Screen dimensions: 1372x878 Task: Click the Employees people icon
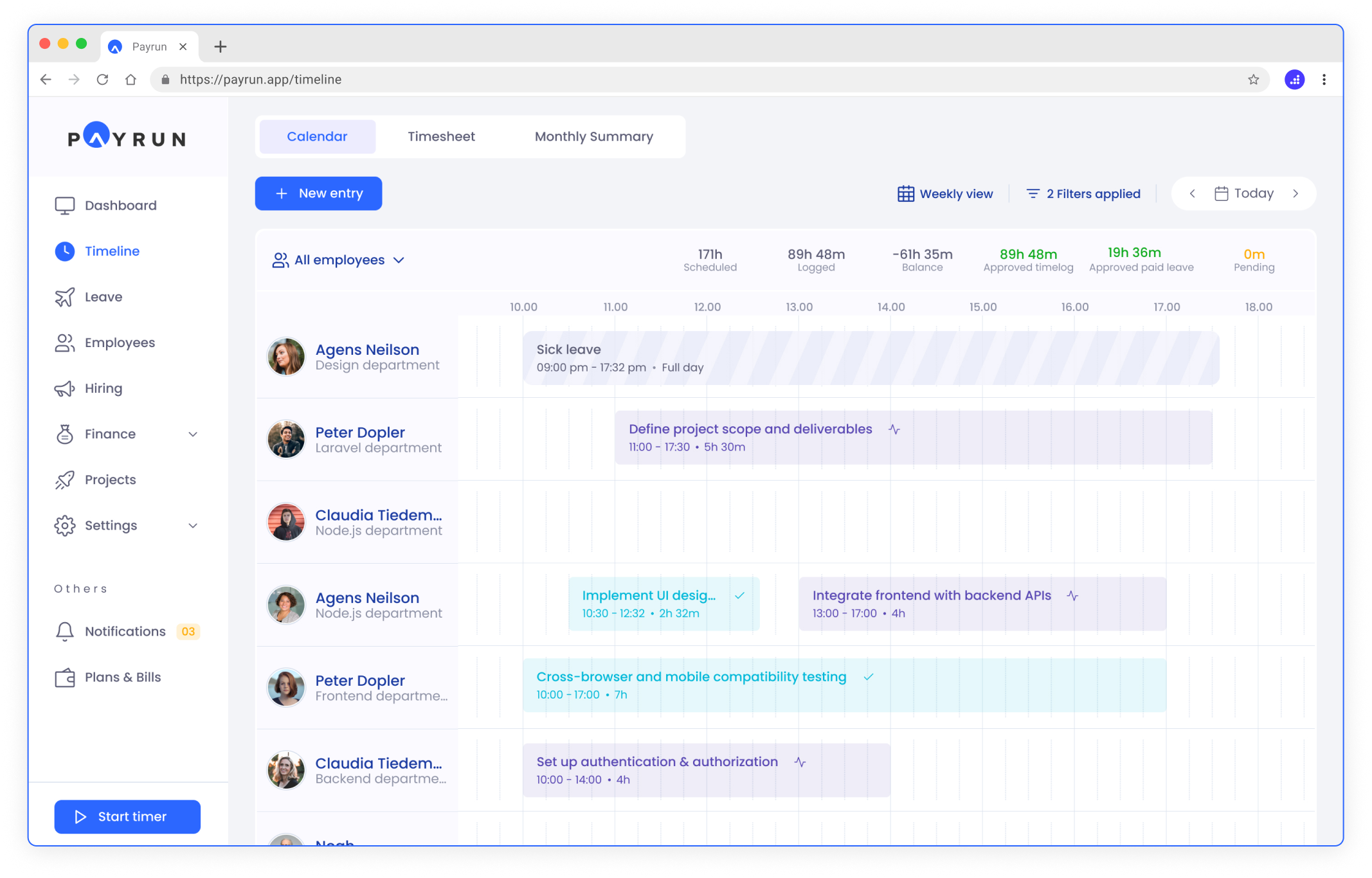tap(64, 343)
